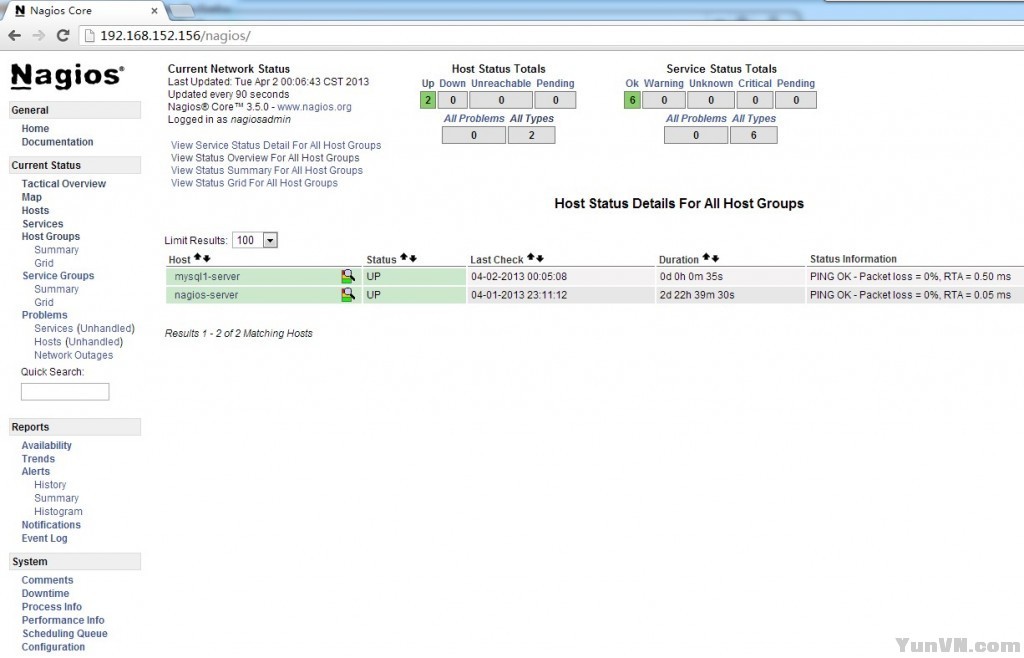The image size is (1024, 658).
Task: Open the Event Log
Action: pos(44,539)
